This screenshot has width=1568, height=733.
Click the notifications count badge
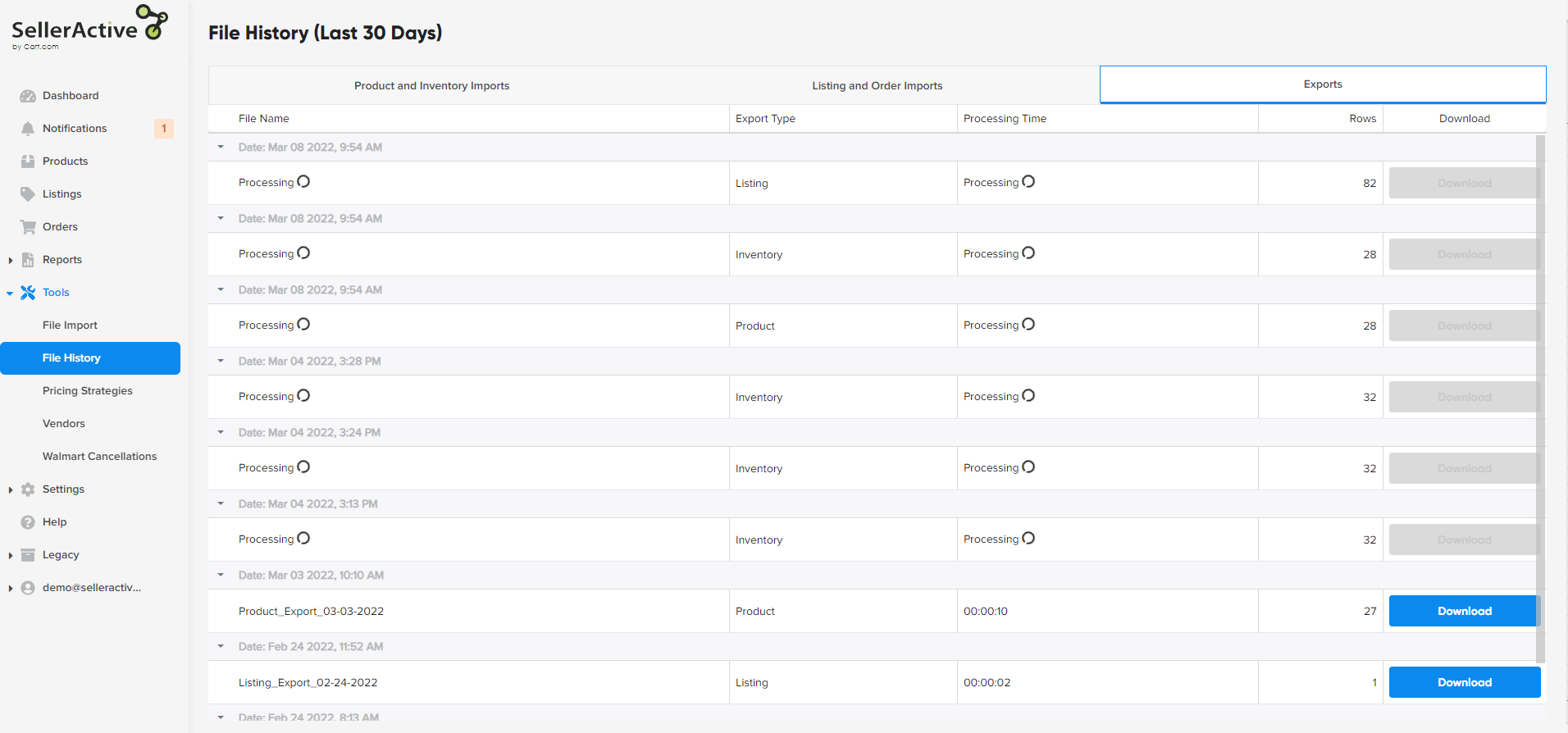click(164, 129)
